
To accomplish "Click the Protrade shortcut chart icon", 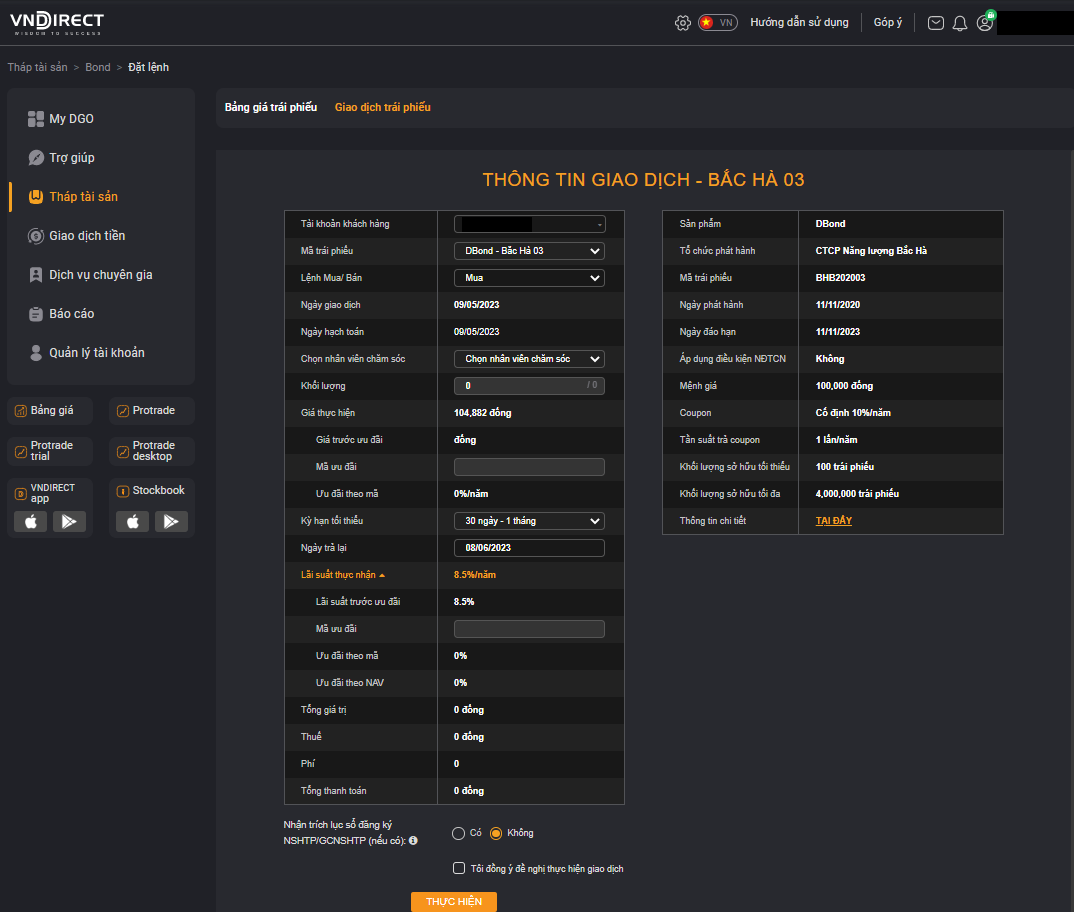I will pyautogui.click(x=123, y=411).
